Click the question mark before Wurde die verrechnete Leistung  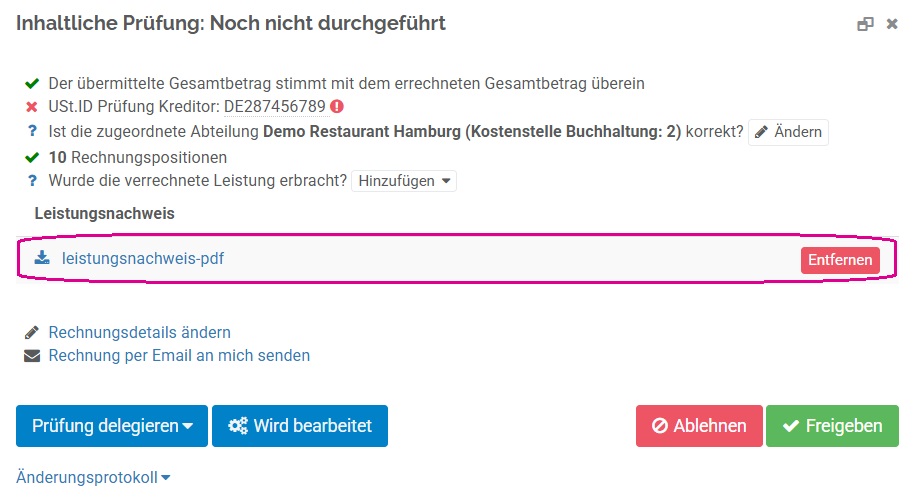click(x=32, y=180)
